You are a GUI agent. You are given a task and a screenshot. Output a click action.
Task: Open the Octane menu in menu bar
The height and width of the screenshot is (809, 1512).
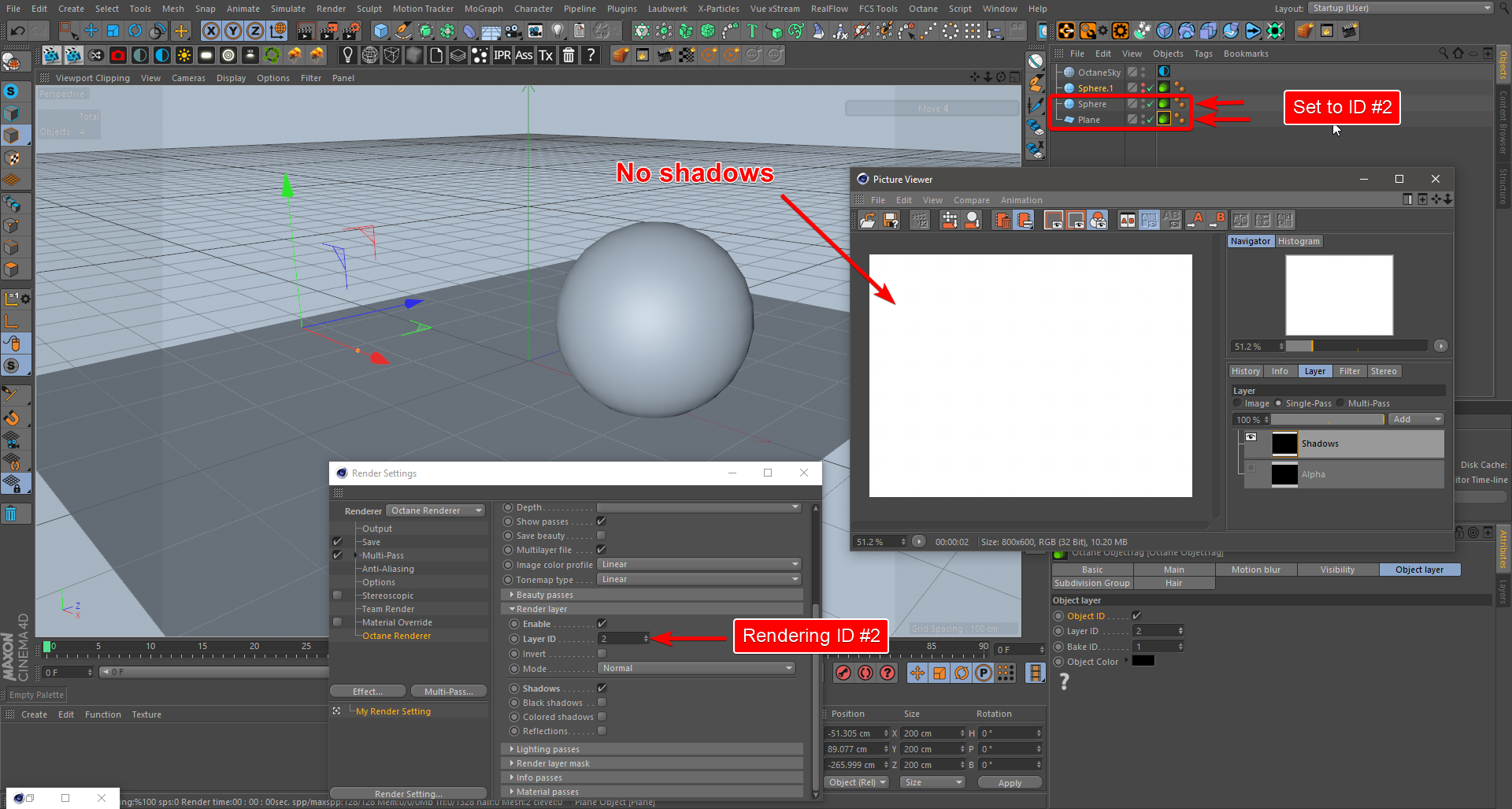click(x=923, y=9)
